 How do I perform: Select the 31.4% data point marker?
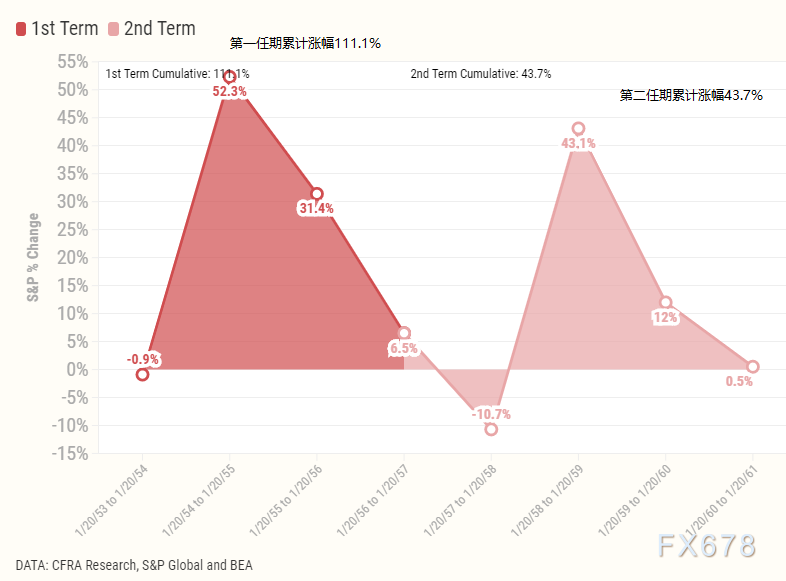pyautogui.click(x=317, y=193)
